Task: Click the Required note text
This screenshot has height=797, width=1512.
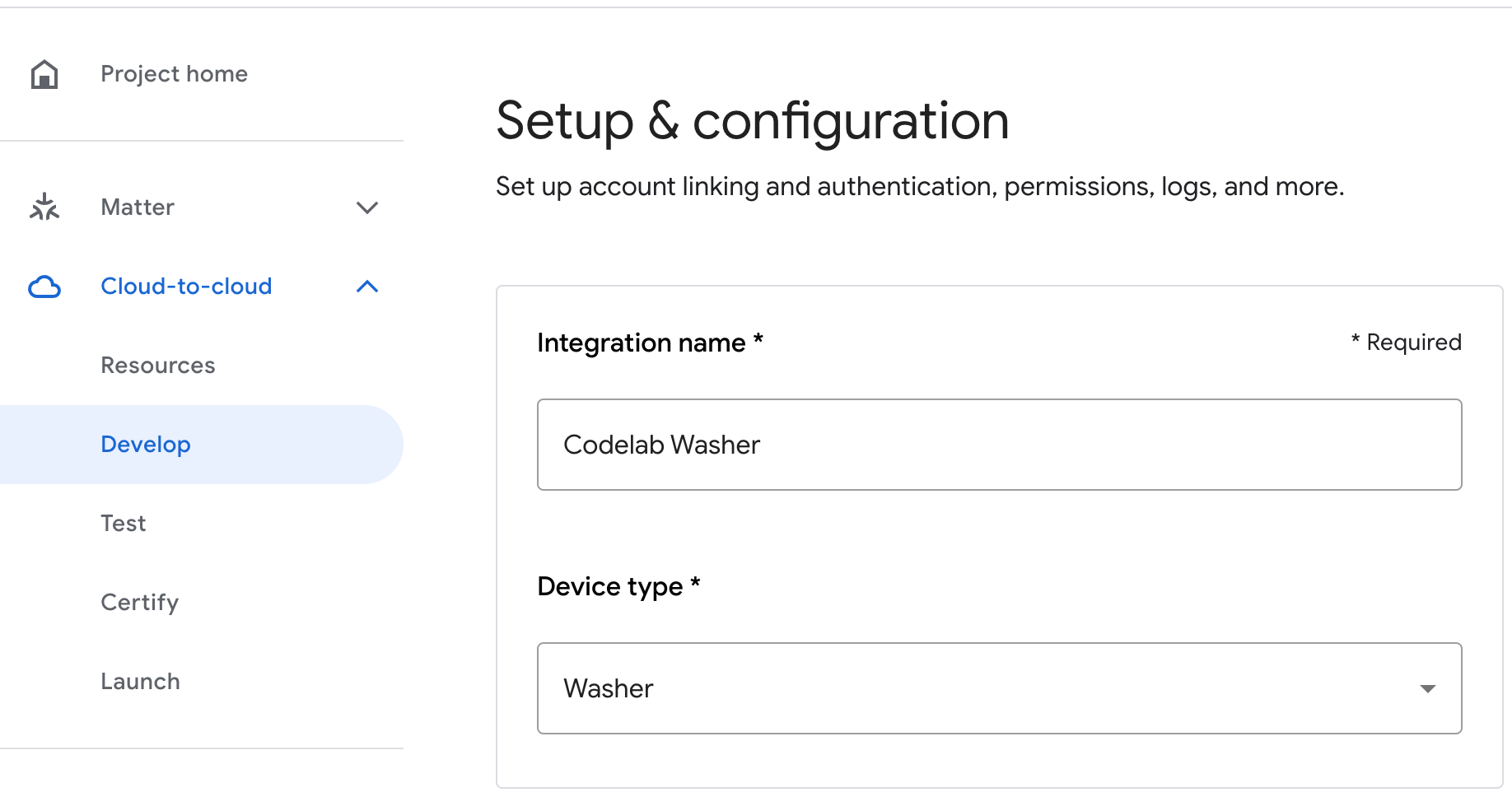Action: [x=1406, y=343]
